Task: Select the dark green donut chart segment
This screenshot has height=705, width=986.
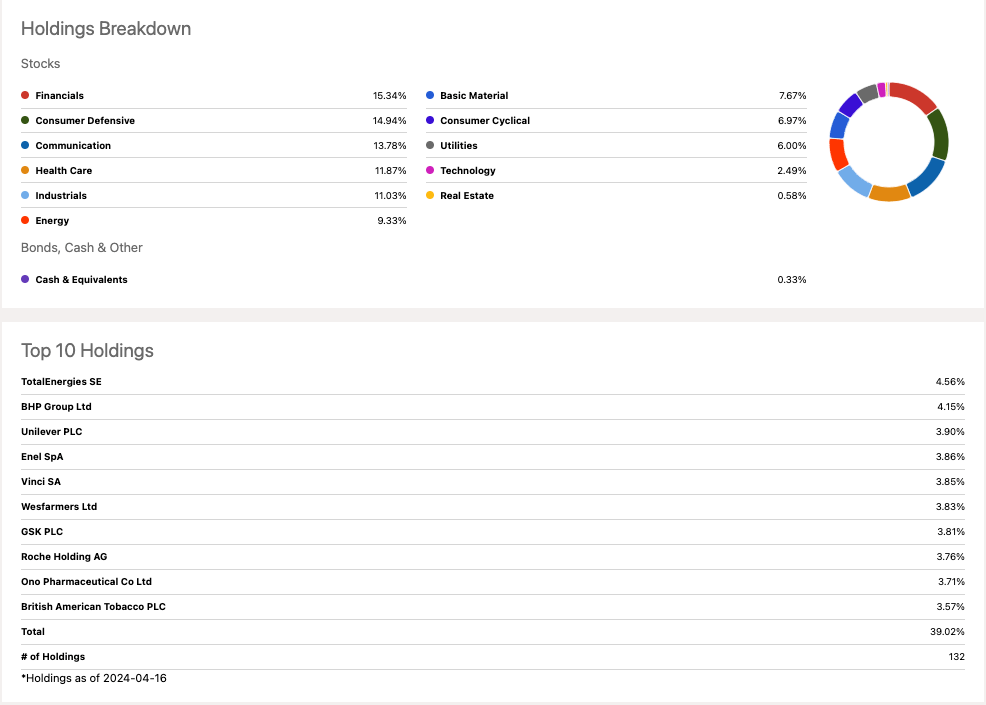Action: pyautogui.click(x=938, y=136)
